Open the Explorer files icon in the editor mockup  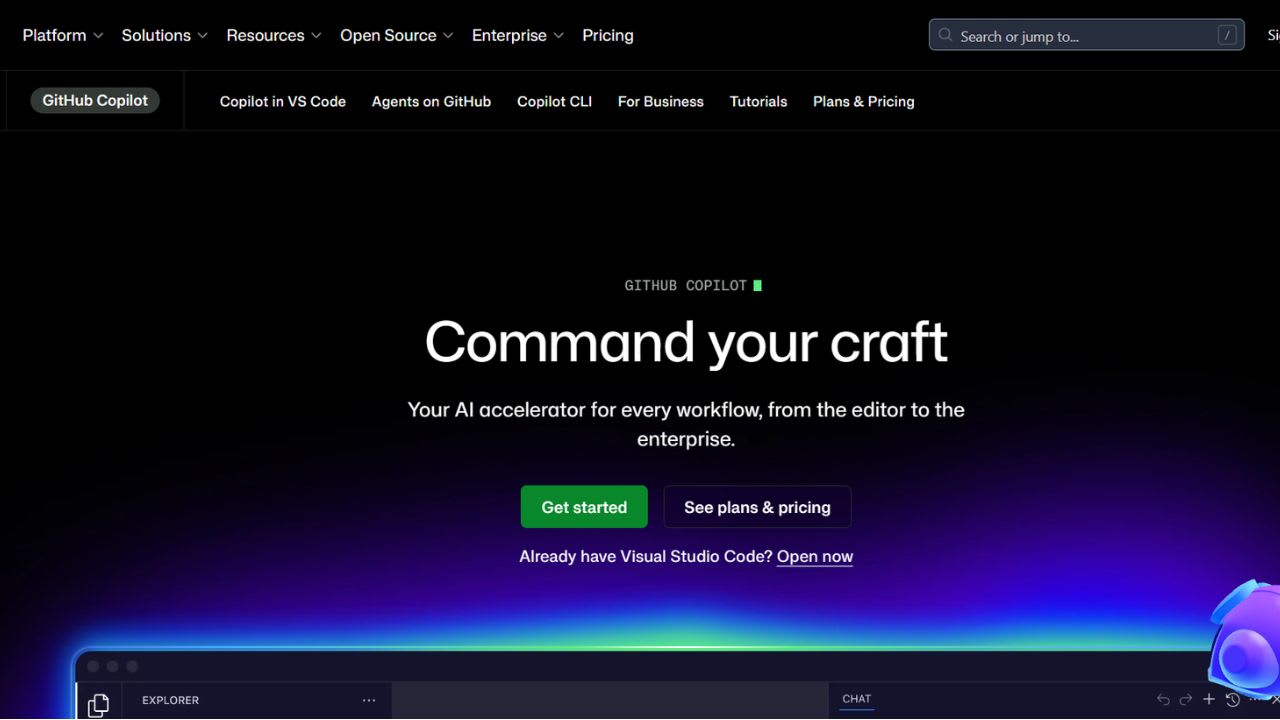tap(98, 705)
